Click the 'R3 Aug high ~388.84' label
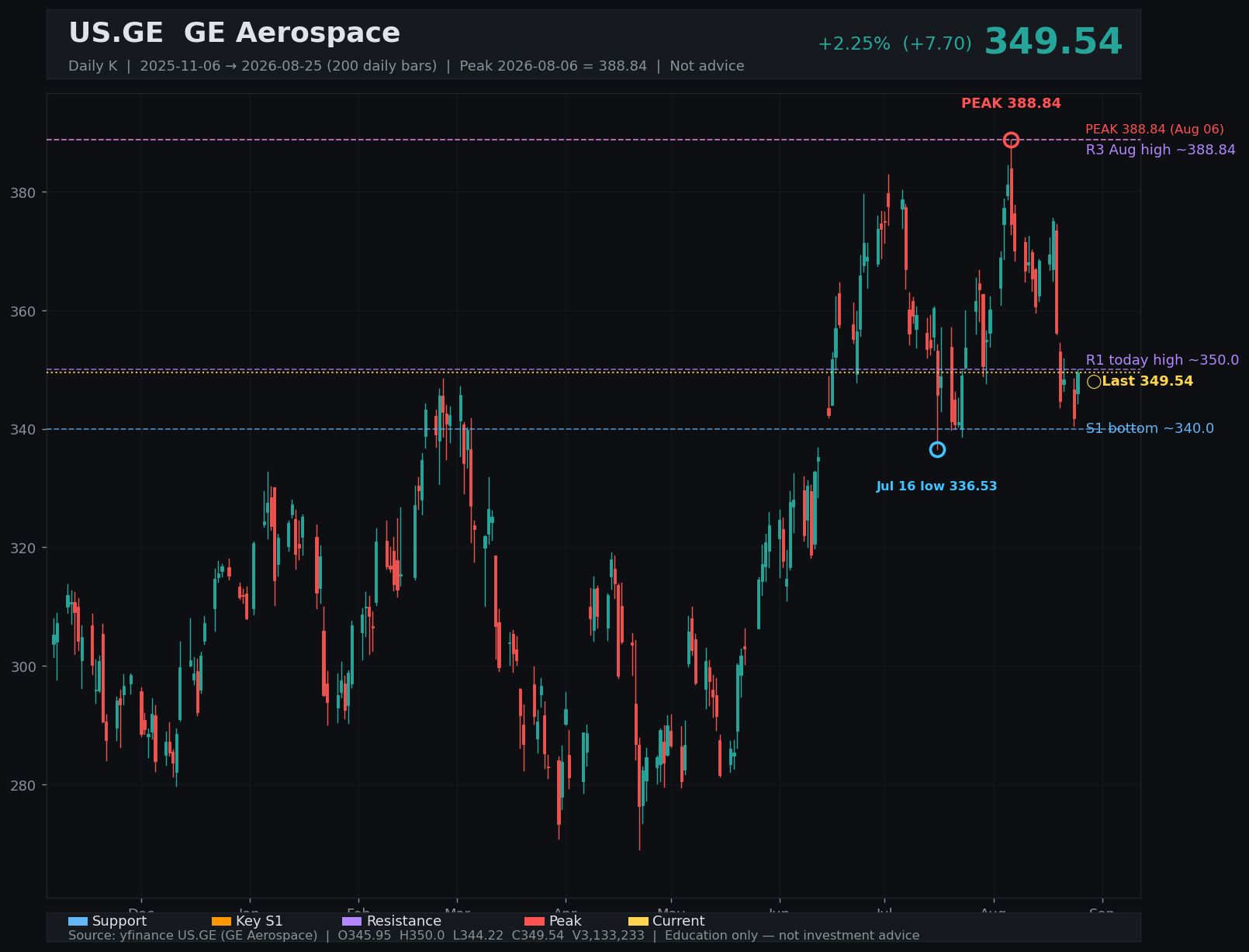The height and width of the screenshot is (952, 1249). click(1161, 150)
